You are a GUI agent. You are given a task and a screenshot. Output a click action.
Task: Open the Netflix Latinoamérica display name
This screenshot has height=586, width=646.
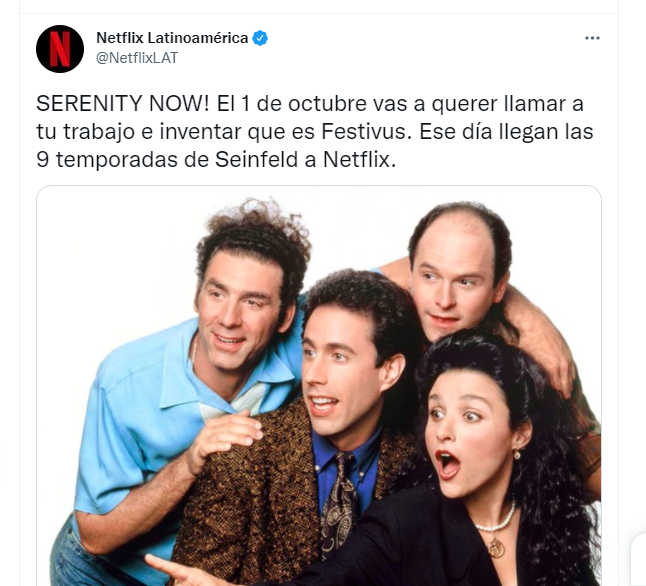pos(172,38)
